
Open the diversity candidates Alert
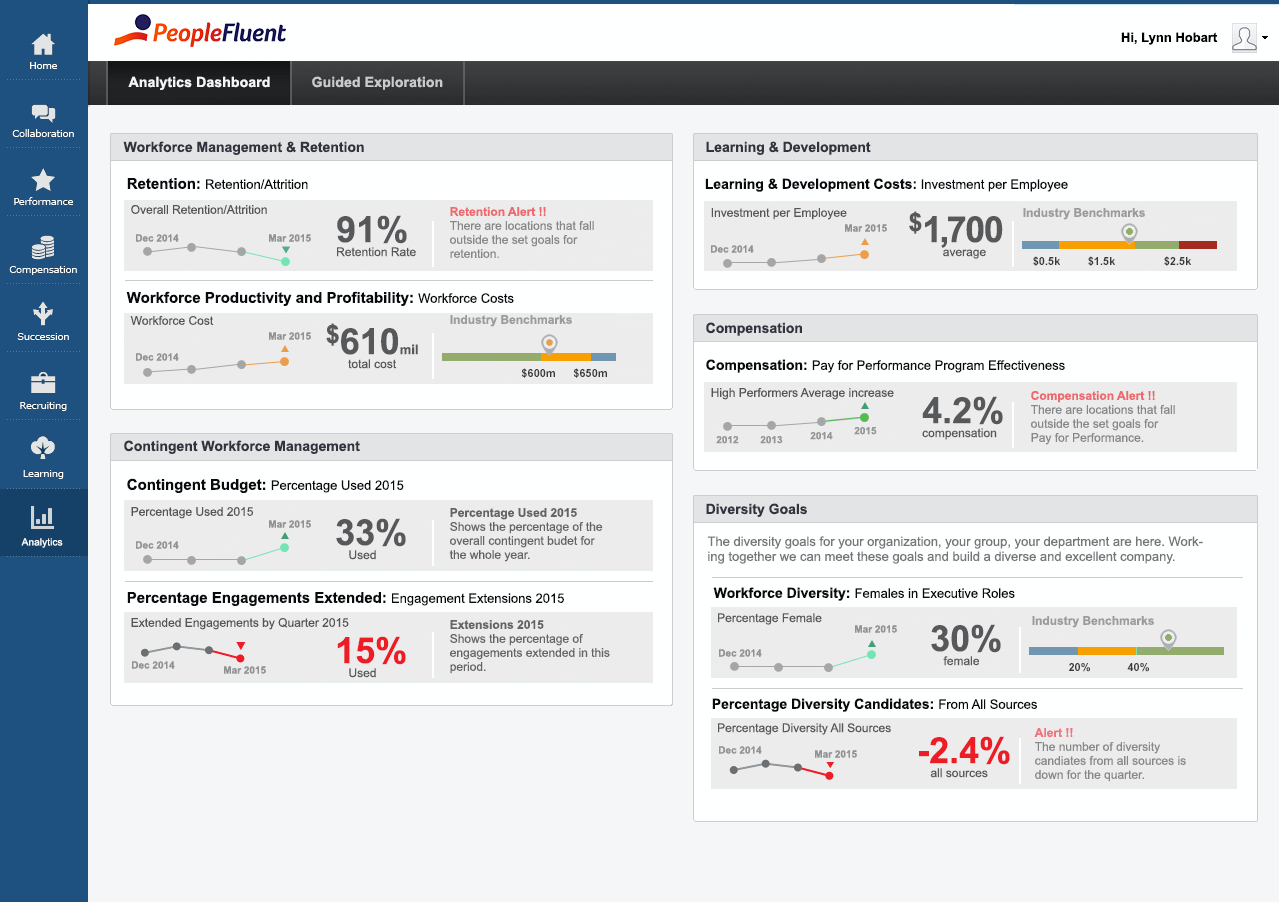pos(1054,733)
